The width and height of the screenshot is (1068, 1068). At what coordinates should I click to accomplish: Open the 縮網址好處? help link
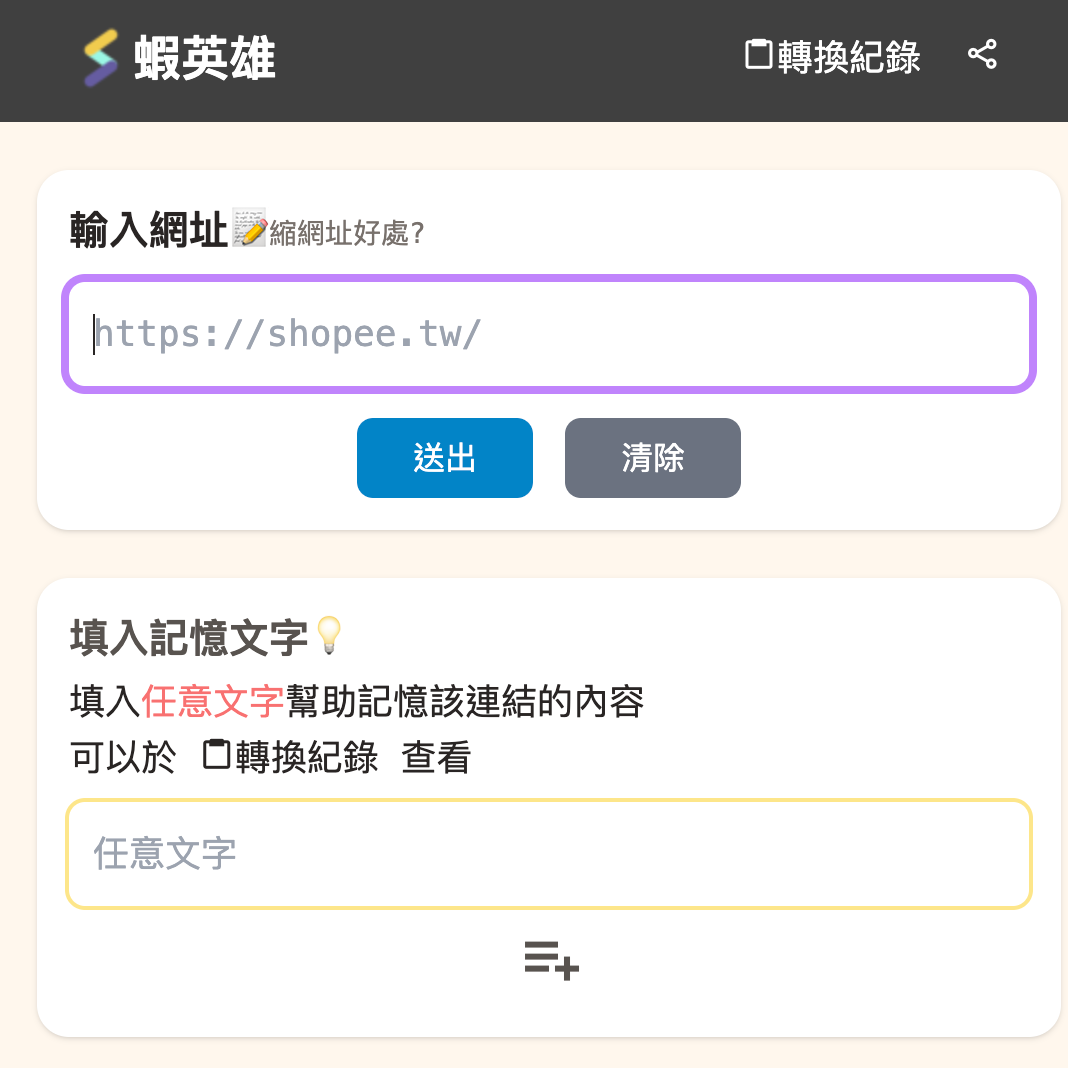(x=347, y=234)
